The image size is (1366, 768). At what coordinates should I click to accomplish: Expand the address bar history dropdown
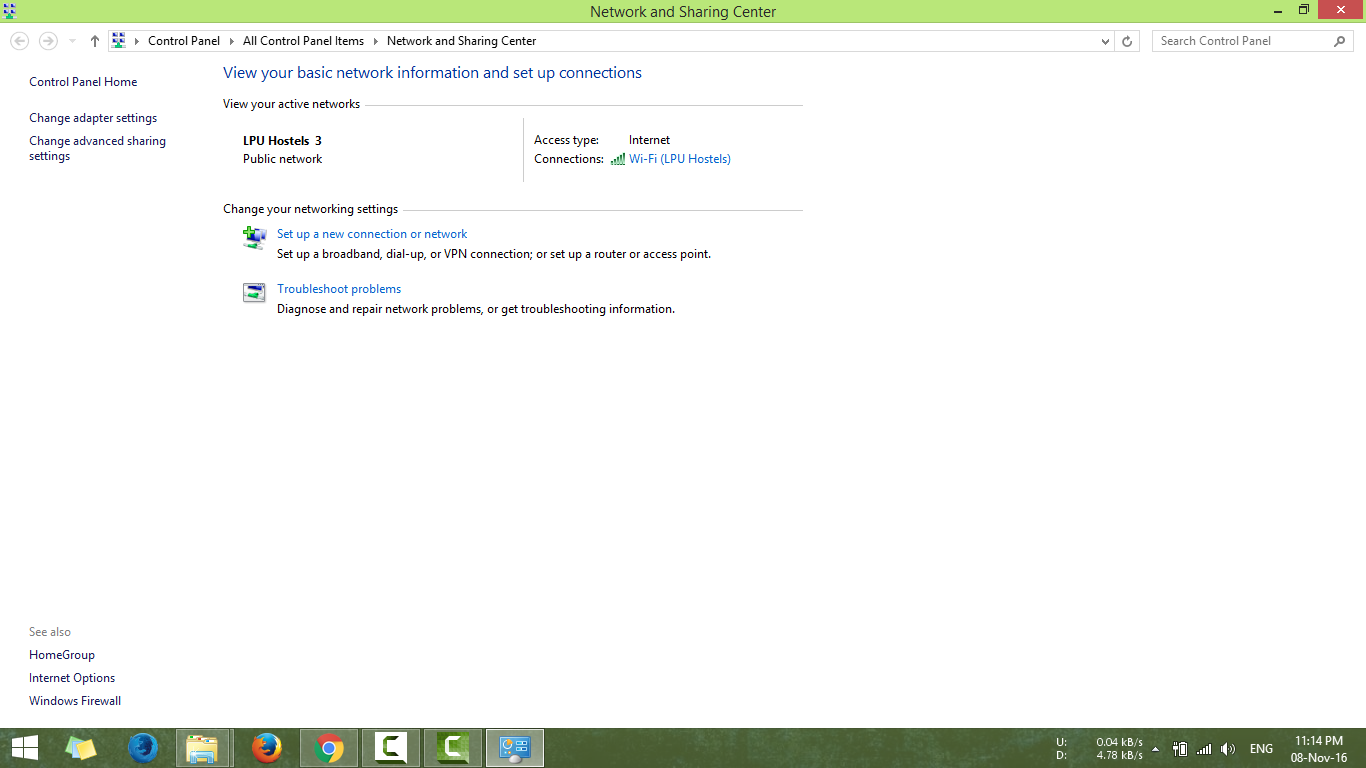tap(1105, 41)
